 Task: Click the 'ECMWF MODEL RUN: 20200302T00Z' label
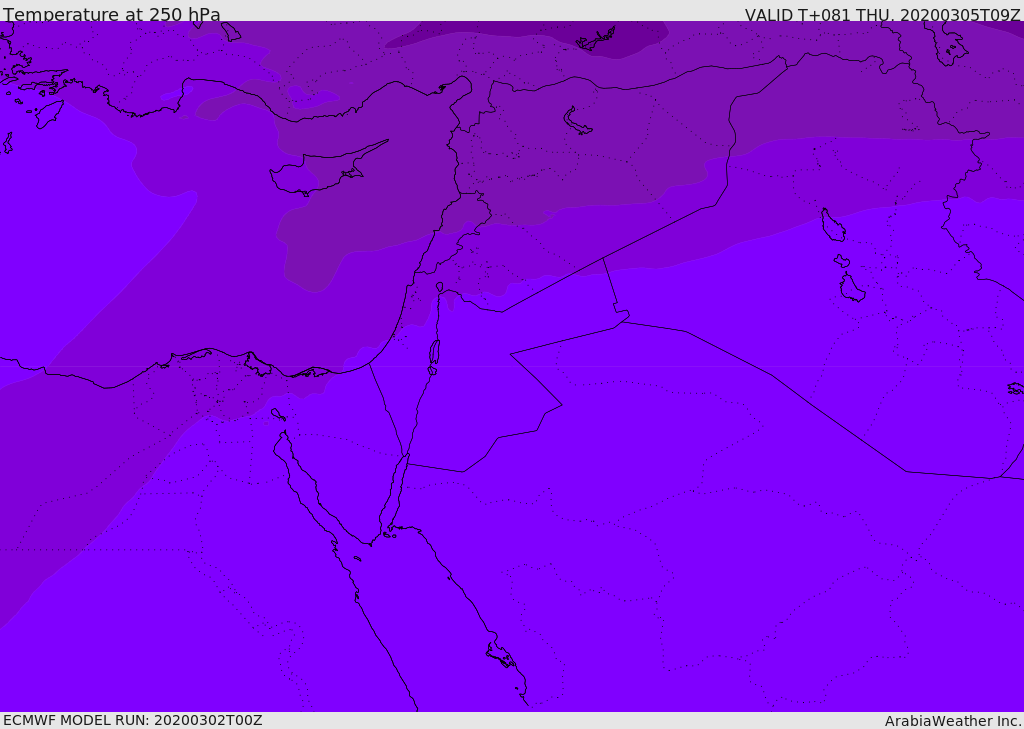(x=133, y=720)
